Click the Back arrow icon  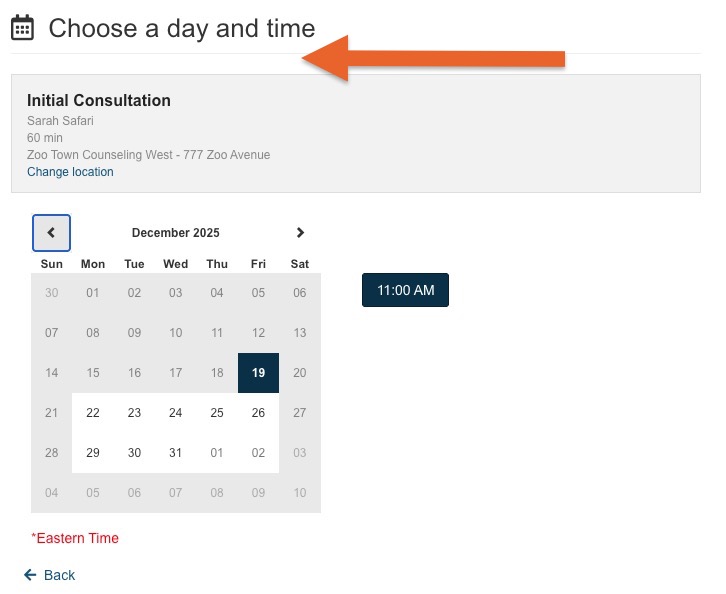30,575
